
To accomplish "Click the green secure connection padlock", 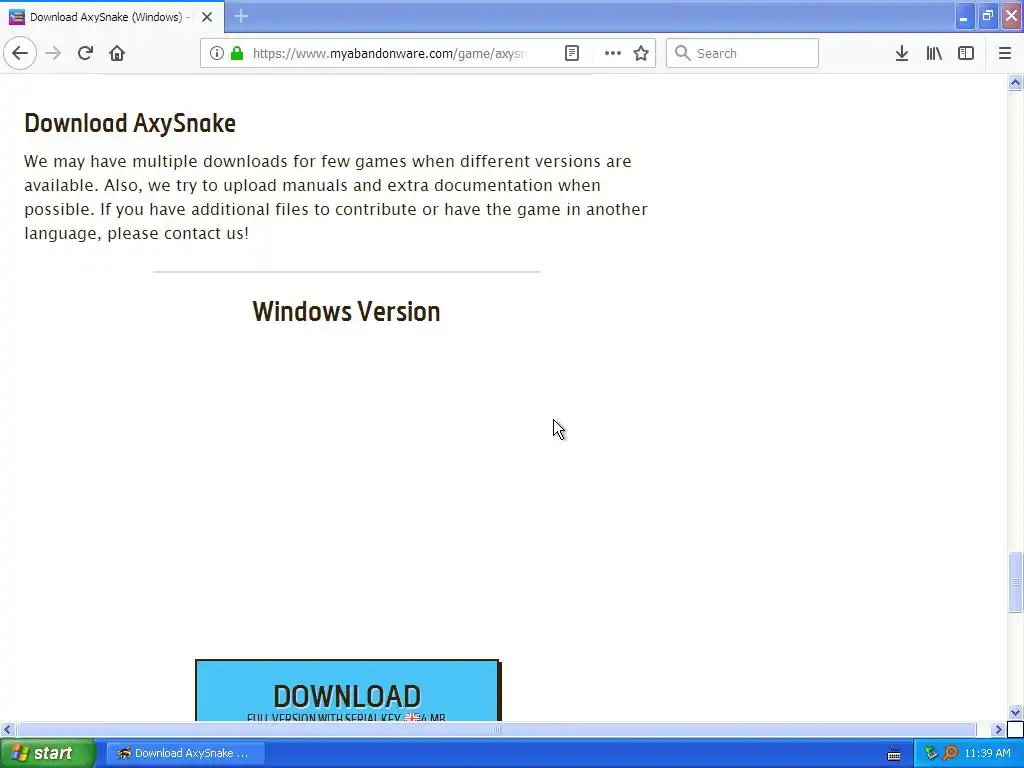I will click(x=237, y=53).
